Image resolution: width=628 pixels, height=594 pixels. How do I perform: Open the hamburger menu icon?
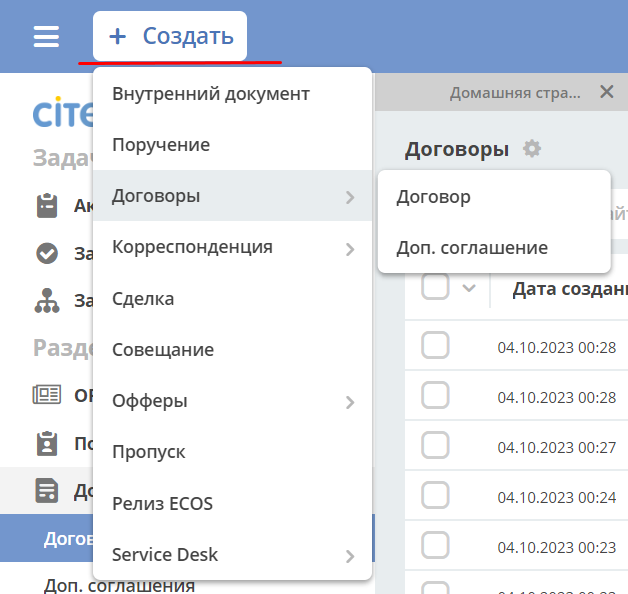[46, 36]
